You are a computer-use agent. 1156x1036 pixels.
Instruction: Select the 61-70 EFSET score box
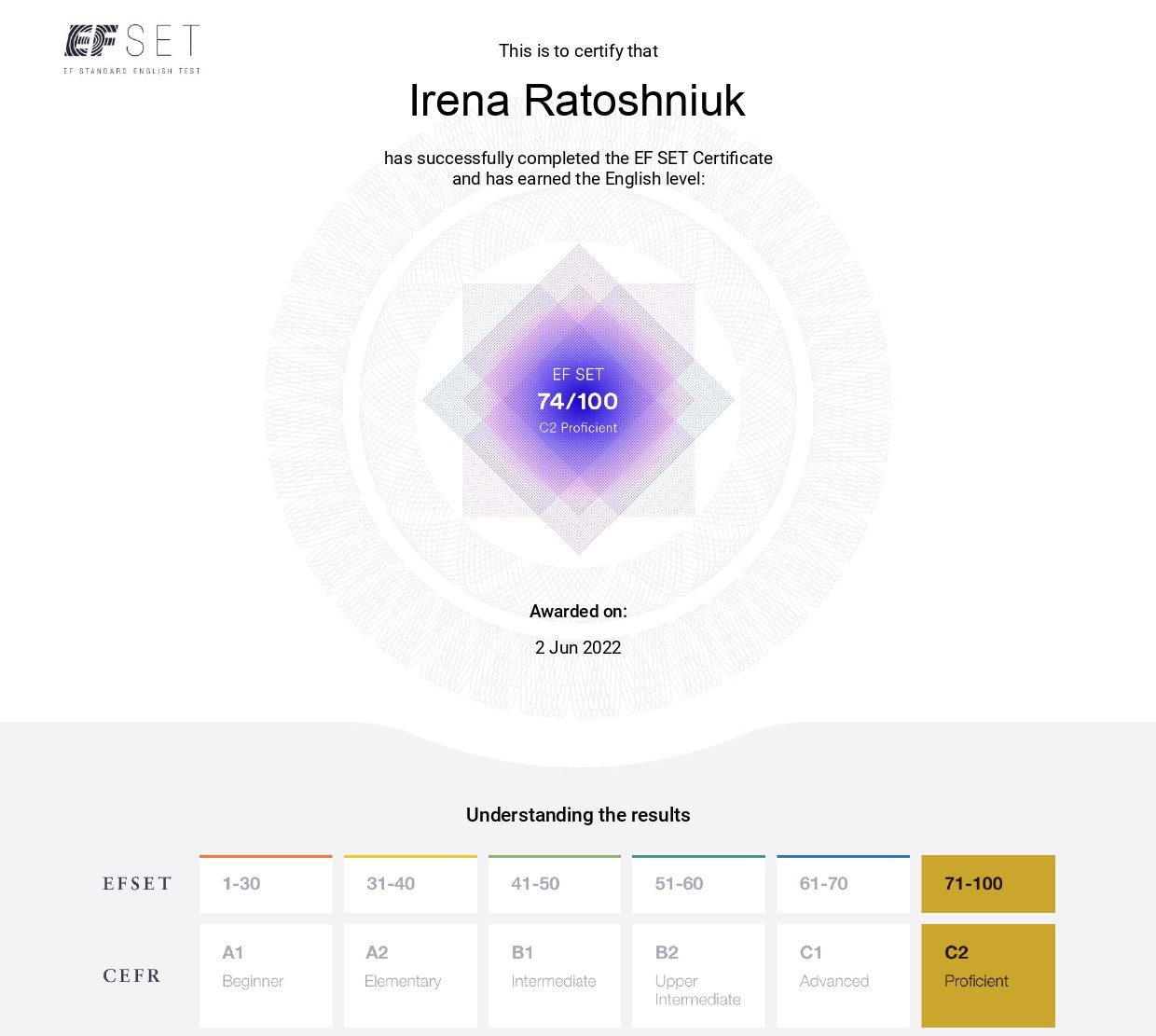pyautogui.click(x=843, y=884)
